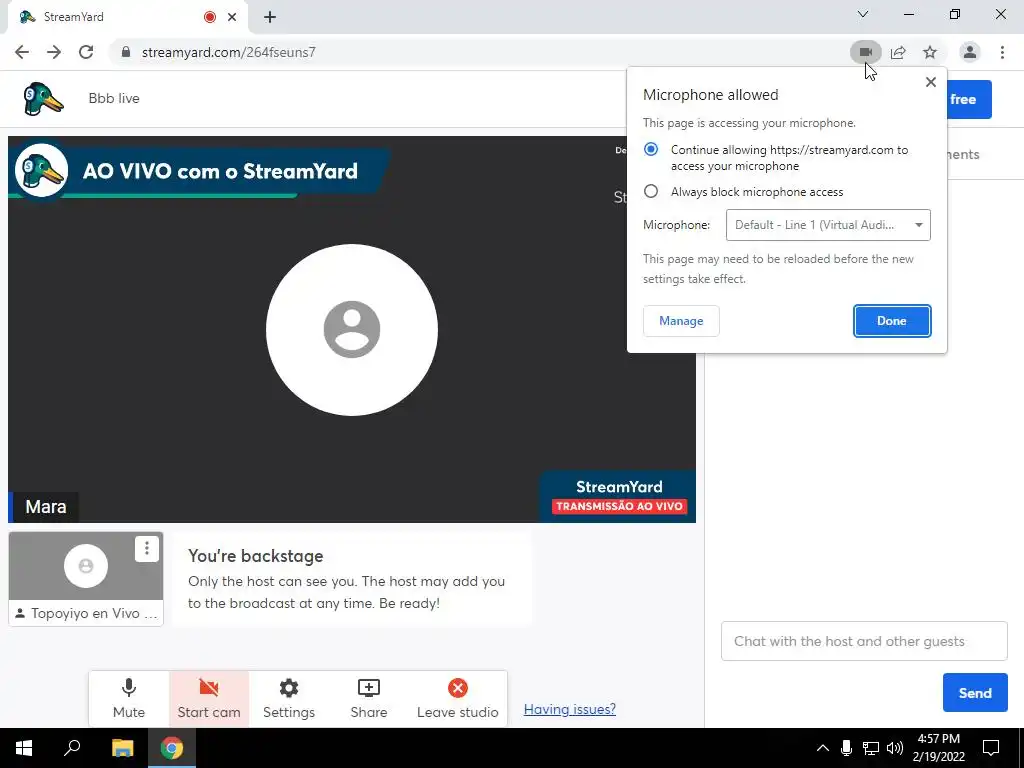Viewport: 1024px width, 768px height.
Task: Reload the StreamYard page
Action: point(86,52)
